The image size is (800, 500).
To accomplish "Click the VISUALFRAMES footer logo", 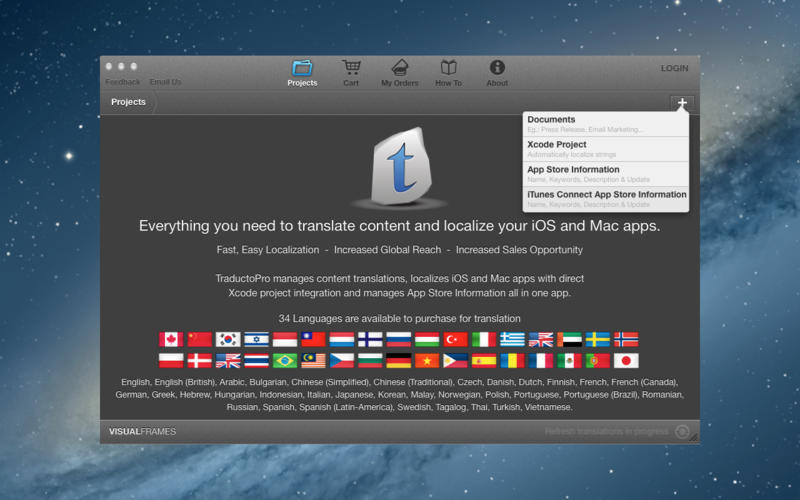I will (142, 432).
